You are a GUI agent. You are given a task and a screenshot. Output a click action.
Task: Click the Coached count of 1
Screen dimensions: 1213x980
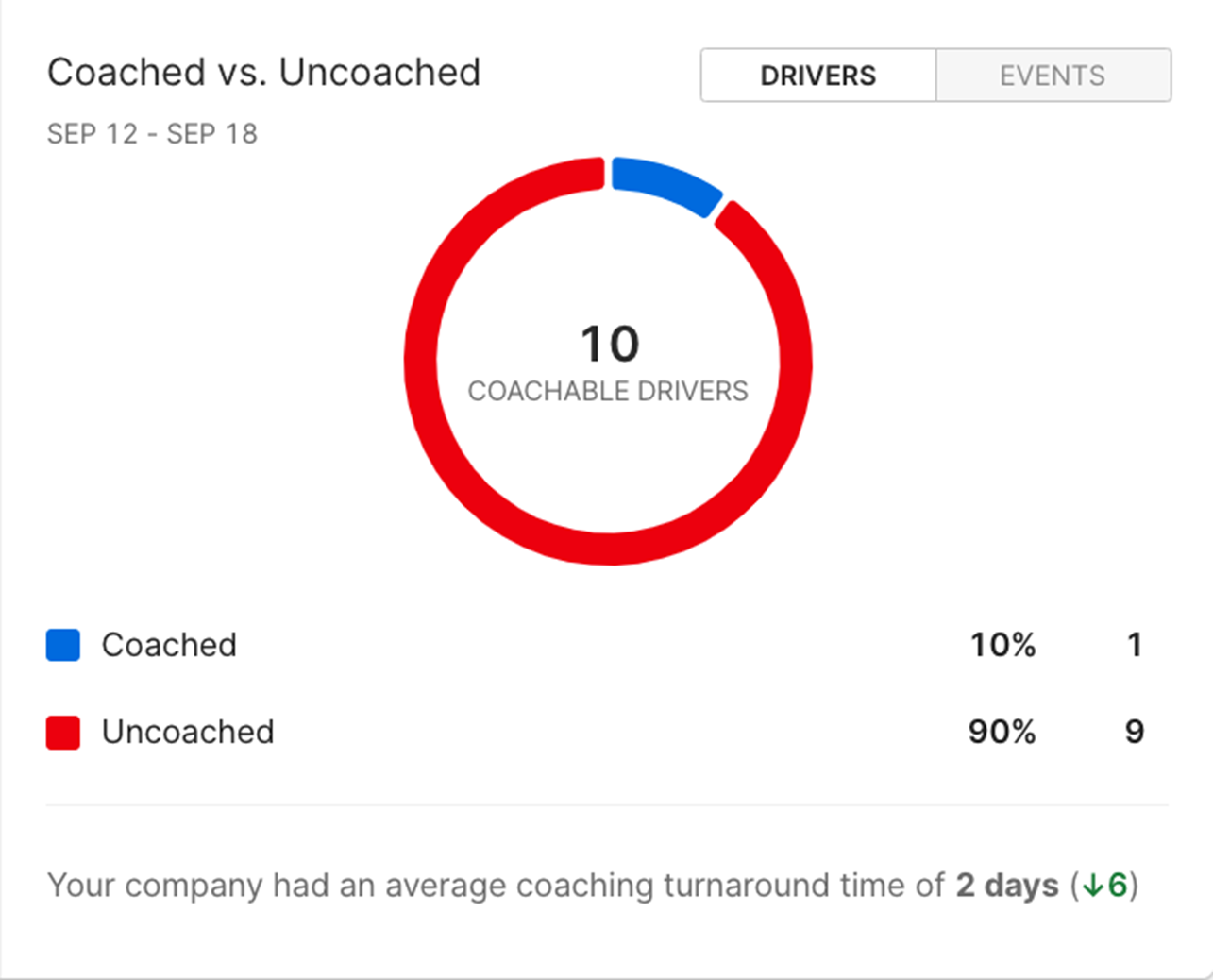pos(1135,645)
